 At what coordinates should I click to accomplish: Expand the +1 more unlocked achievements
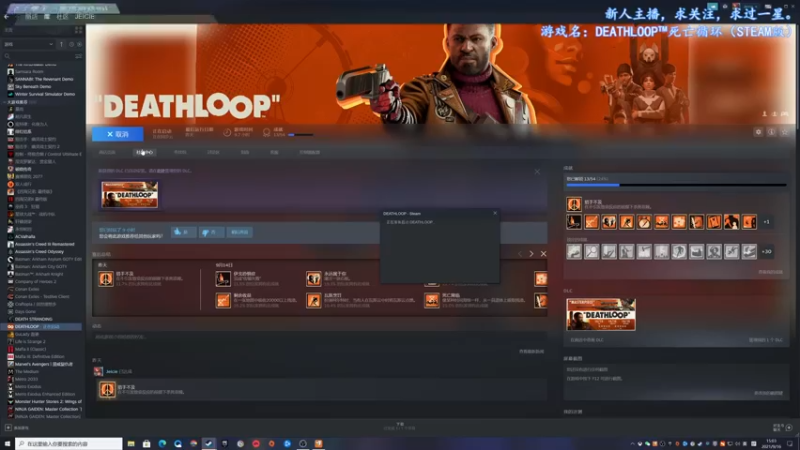click(x=766, y=222)
